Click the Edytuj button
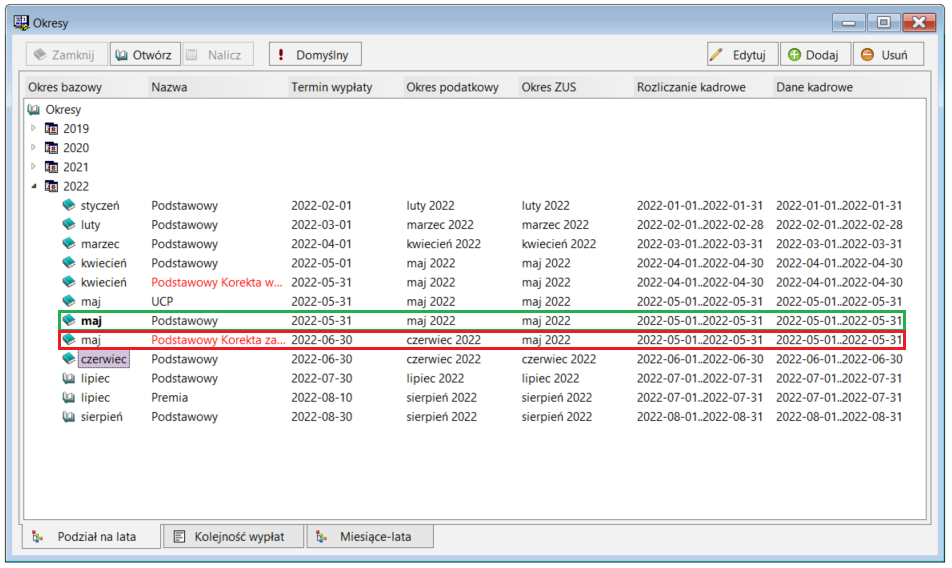 pyautogui.click(x=742, y=55)
